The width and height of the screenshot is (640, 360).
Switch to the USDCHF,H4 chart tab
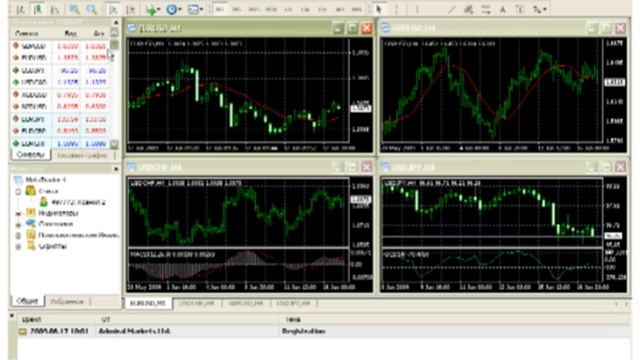pos(197,303)
